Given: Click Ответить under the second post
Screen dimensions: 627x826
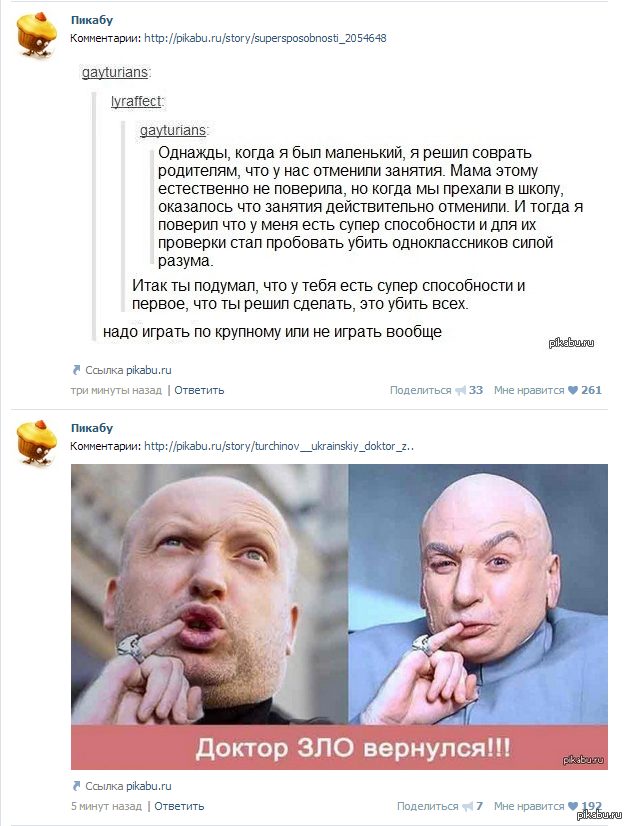Looking at the screenshot, I should pyautogui.click(x=179, y=806).
